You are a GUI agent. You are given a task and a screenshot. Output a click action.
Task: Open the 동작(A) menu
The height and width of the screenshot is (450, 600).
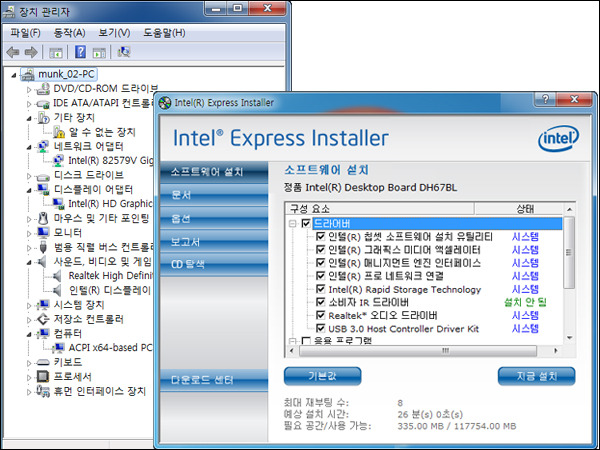pyautogui.click(x=70, y=33)
